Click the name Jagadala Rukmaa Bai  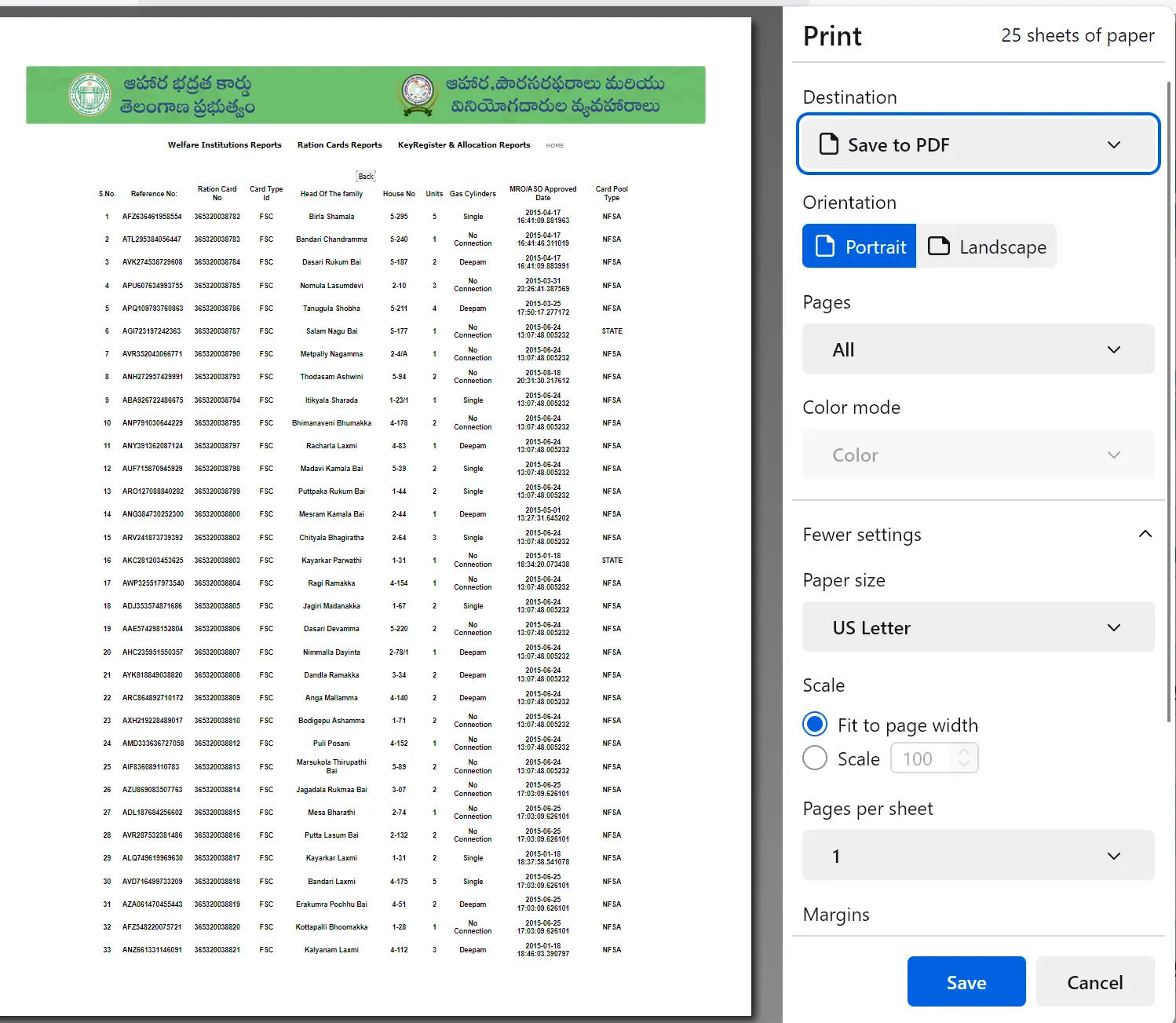[x=331, y=790]
